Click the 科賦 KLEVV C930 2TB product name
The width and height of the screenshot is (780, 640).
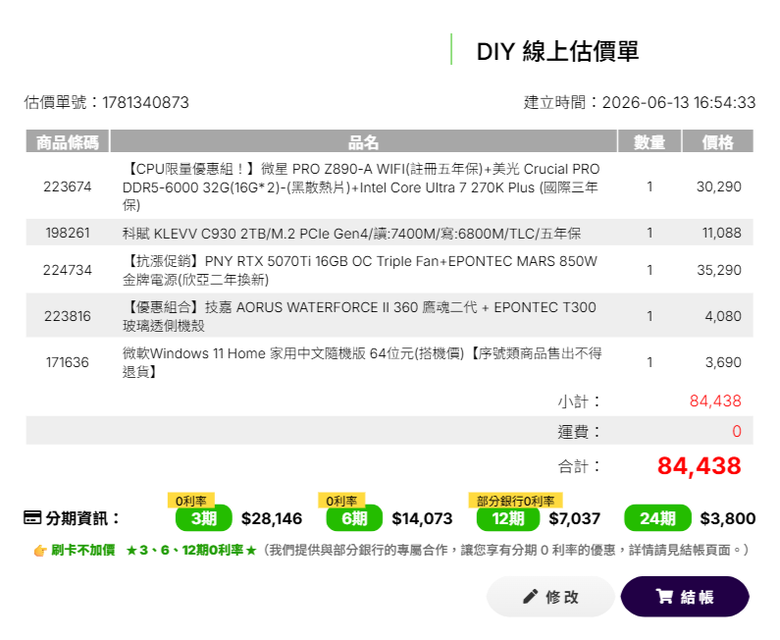[351, 233]
